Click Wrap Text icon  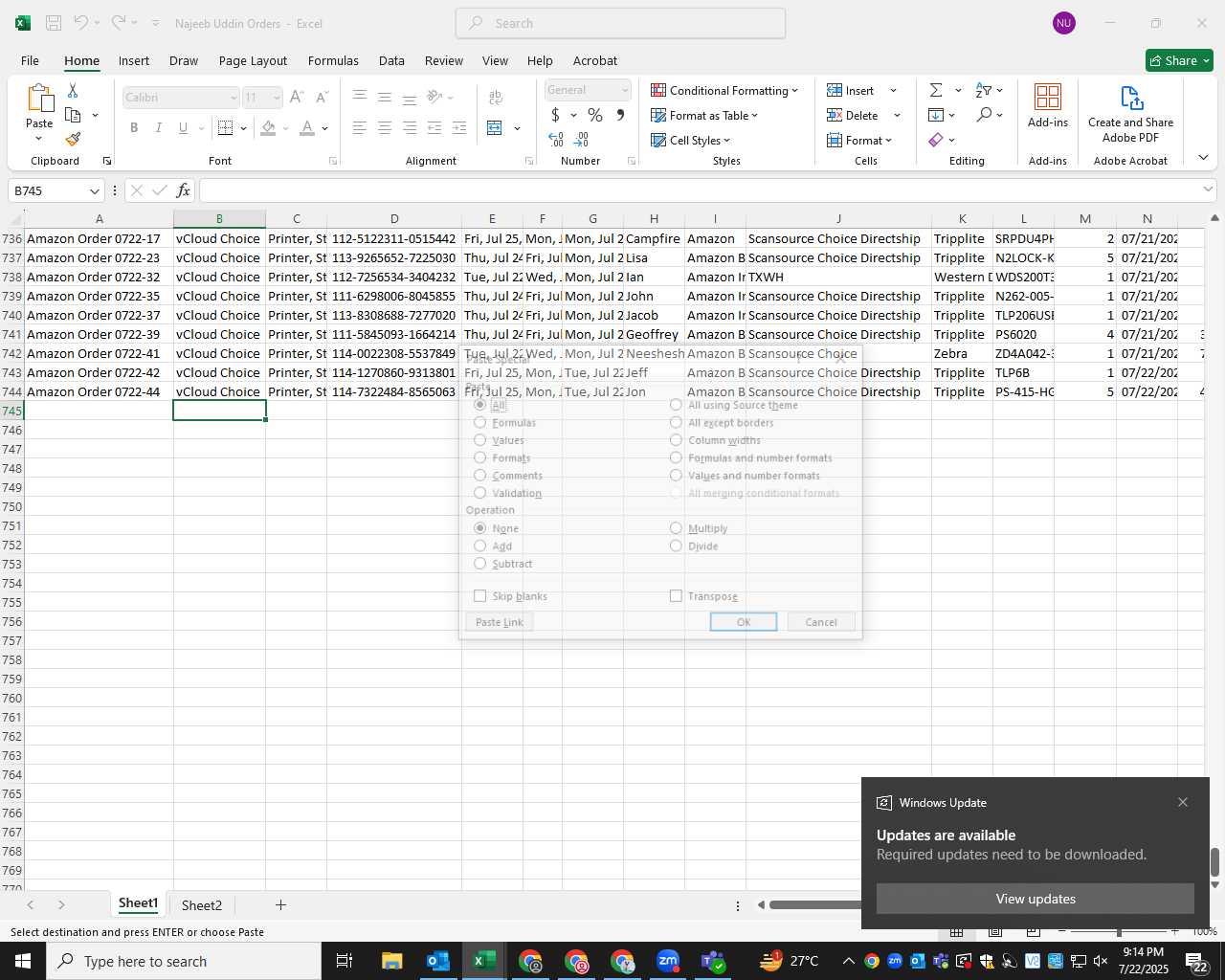(496, 97)
